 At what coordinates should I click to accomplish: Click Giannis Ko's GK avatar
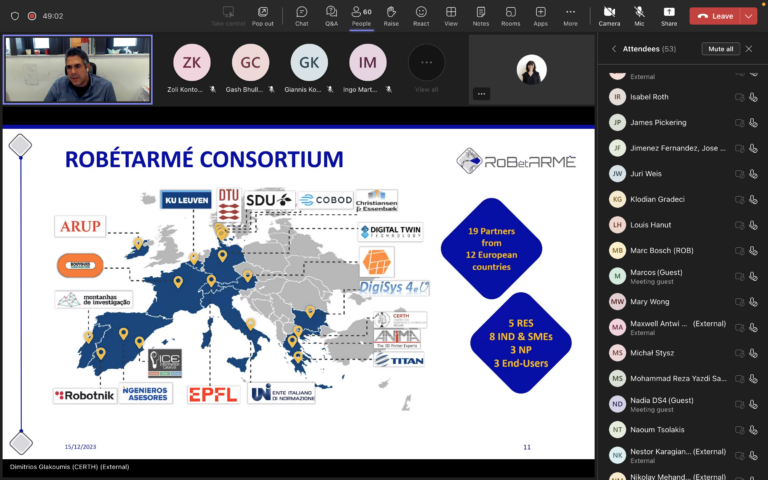point(309,62)
